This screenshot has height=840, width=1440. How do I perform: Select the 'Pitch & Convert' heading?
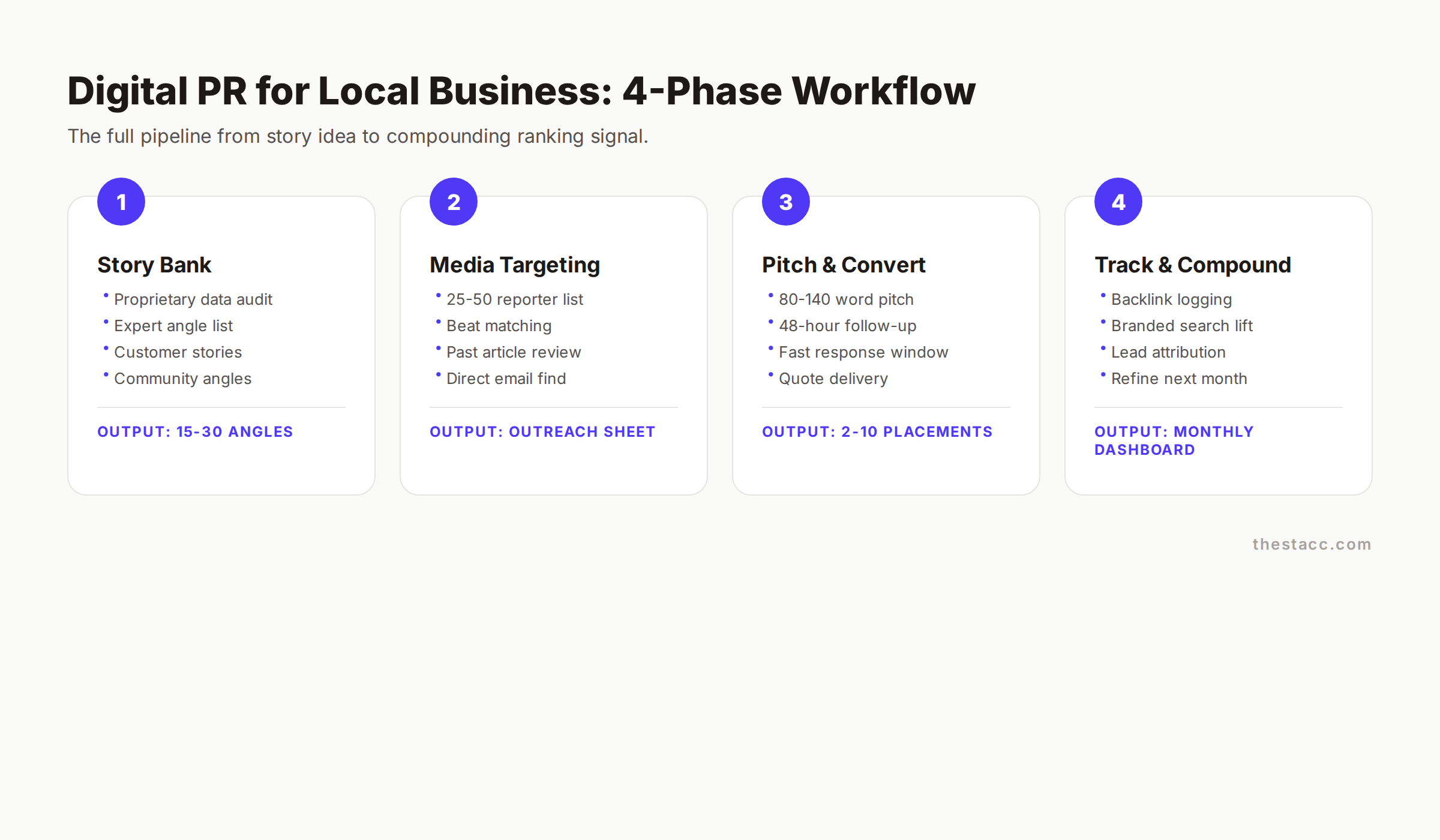click(844, 265)
